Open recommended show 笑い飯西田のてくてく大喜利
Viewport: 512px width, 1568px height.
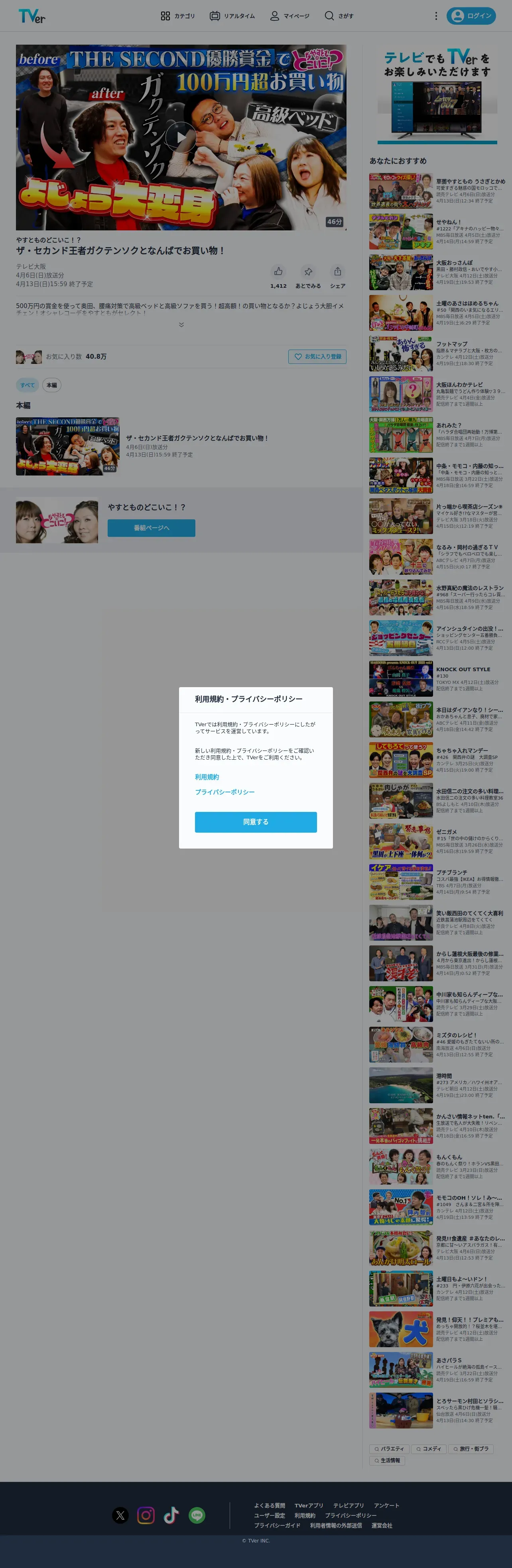[437, 923]
